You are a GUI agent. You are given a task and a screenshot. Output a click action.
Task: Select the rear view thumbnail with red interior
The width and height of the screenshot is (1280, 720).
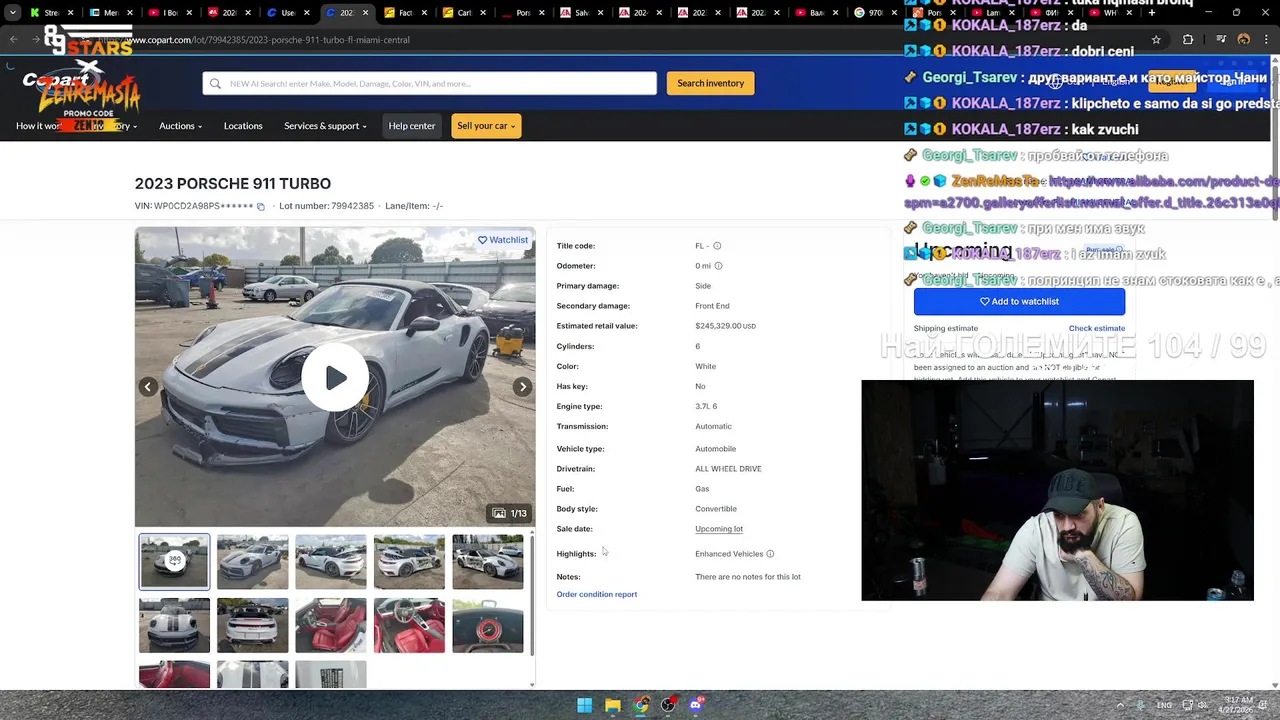point(252,625)
